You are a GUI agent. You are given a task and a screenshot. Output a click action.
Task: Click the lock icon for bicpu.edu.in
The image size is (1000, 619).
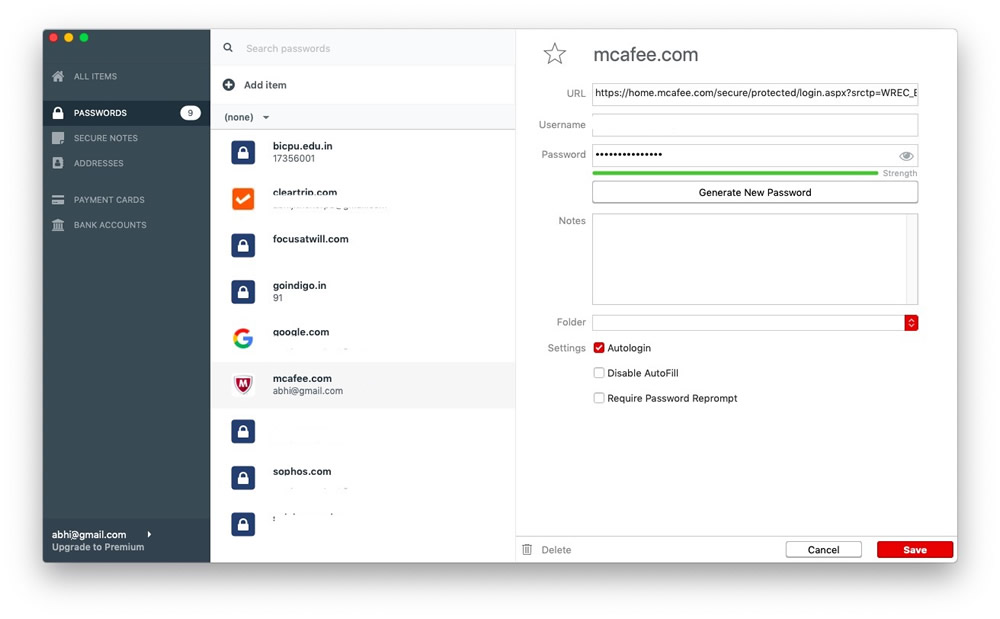[x=243, y=152]
